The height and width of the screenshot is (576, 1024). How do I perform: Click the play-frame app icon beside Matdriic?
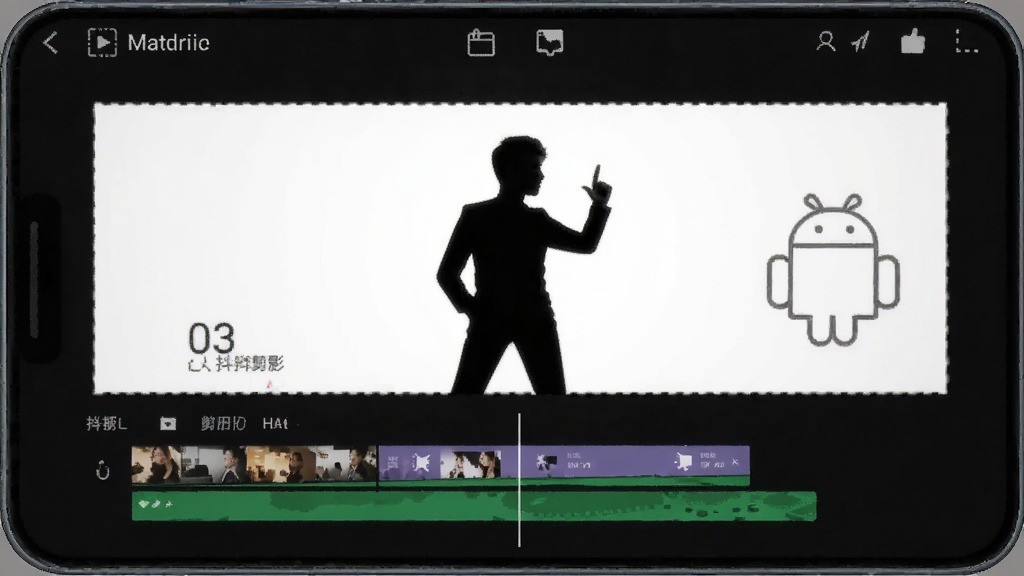coord(102,42)
